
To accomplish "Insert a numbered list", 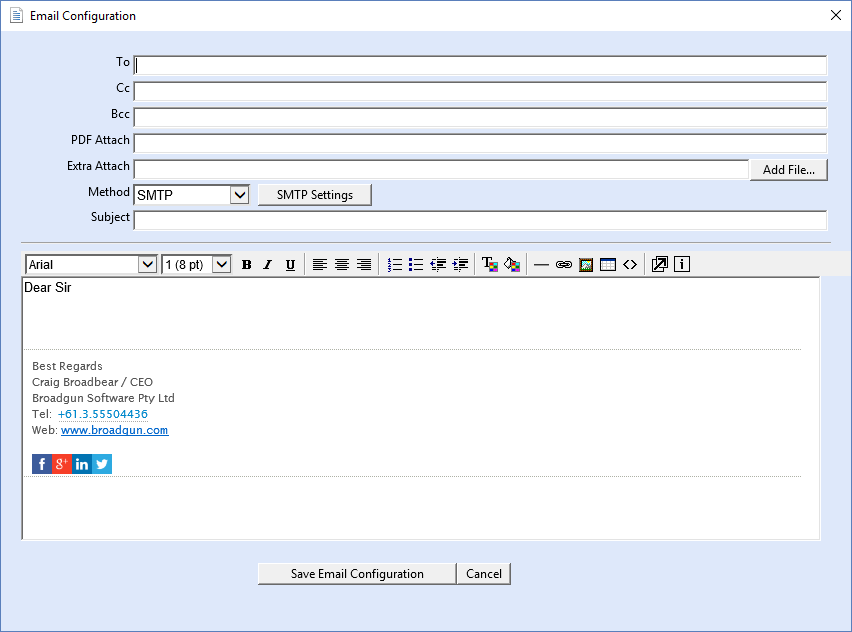I will [394, 265].
